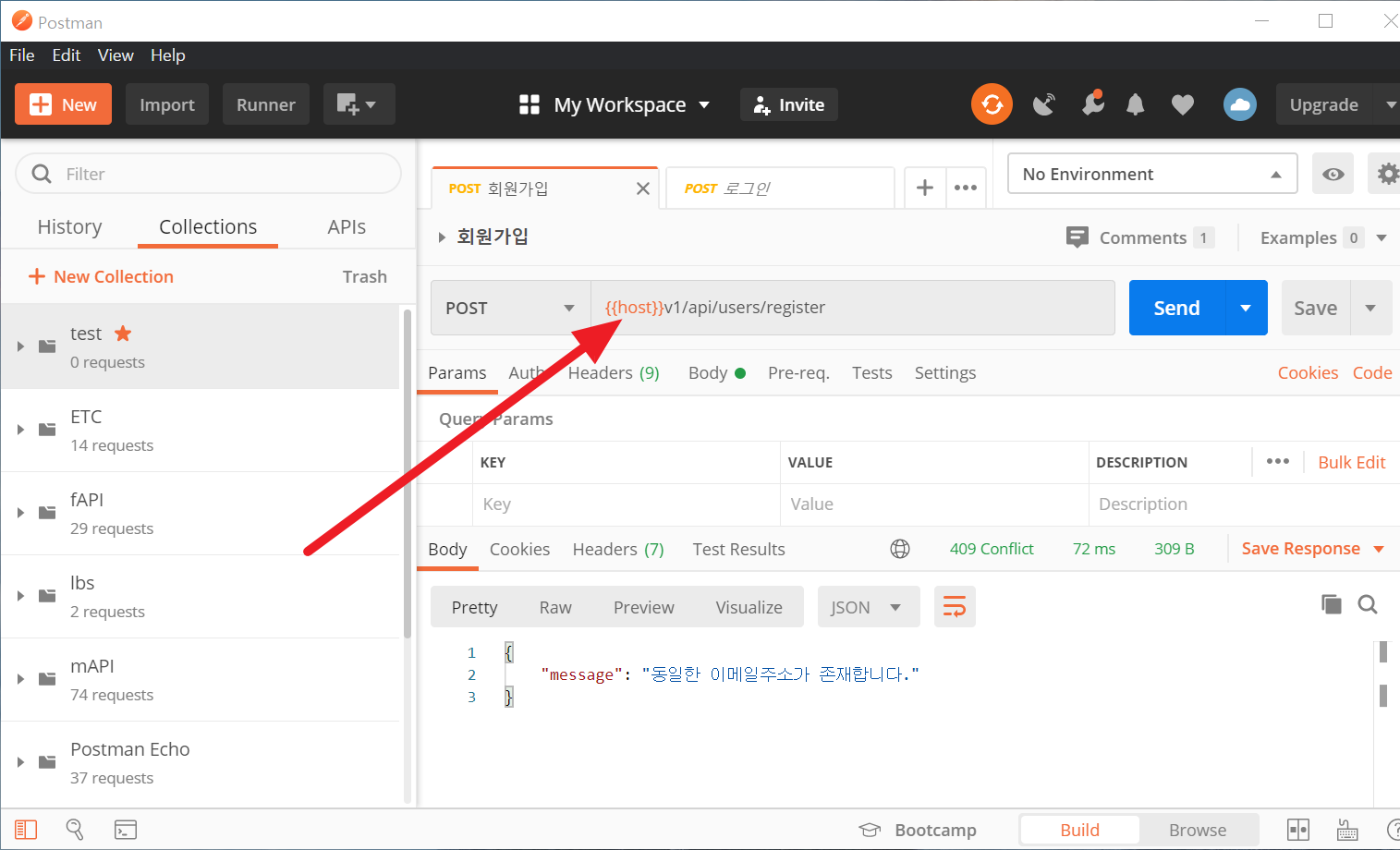Viewport: 1400px width, 850px height.
Task: Copy the response body to the clipboard
Action: 1332,604
